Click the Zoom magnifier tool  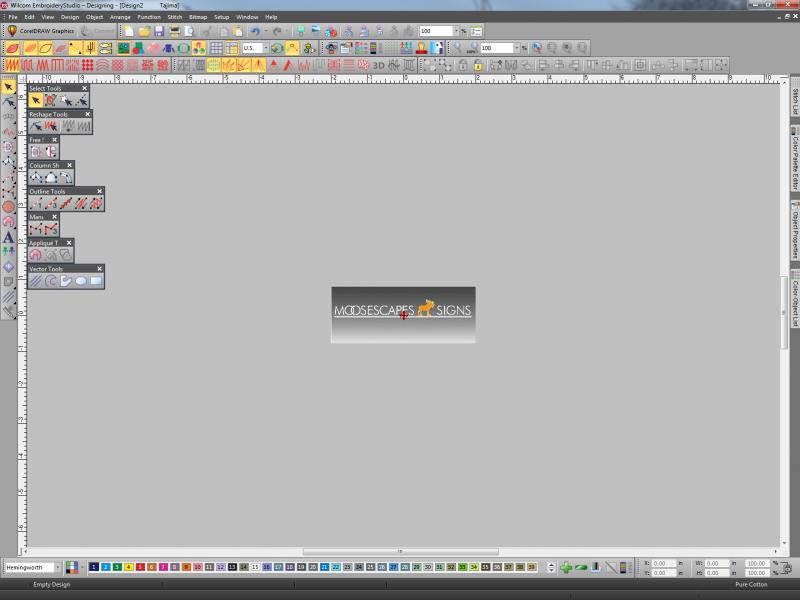[x=458, y=48]
